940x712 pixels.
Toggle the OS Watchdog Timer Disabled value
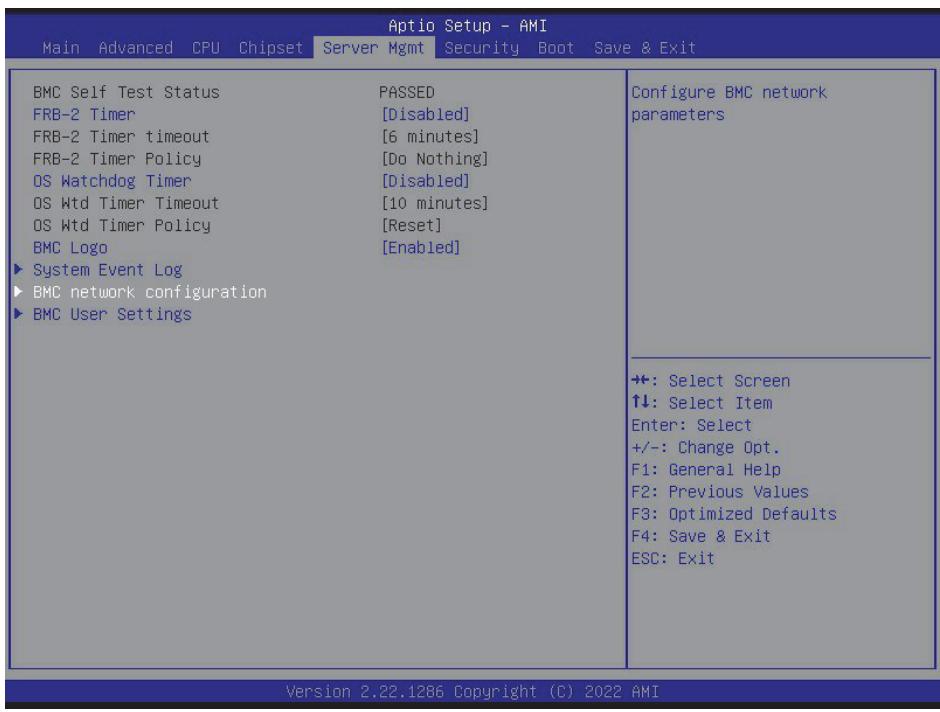(425, 180)
